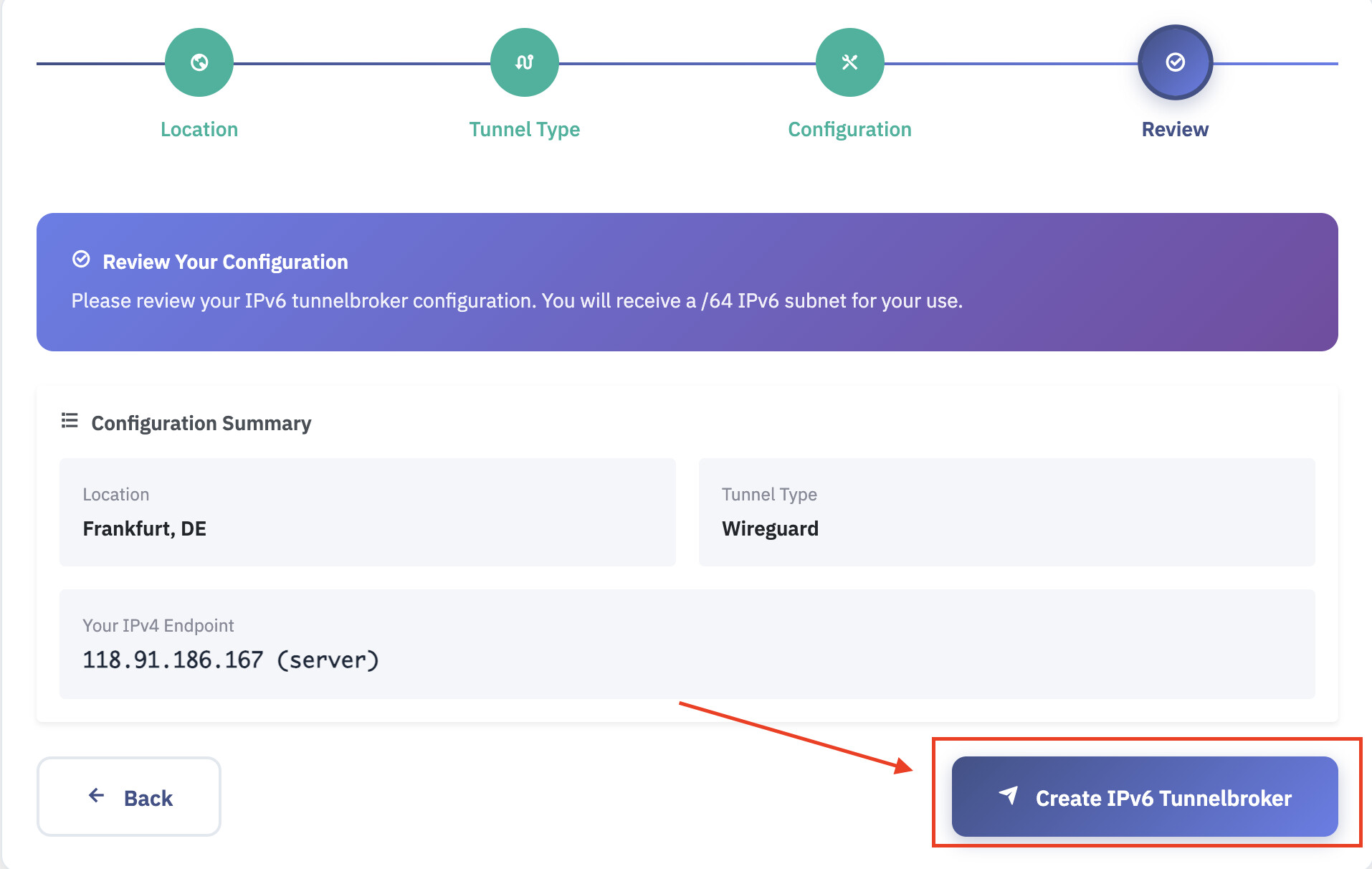Click the list icon beside Configuration Summary
Screen dimensions: 1372x869
70,421
